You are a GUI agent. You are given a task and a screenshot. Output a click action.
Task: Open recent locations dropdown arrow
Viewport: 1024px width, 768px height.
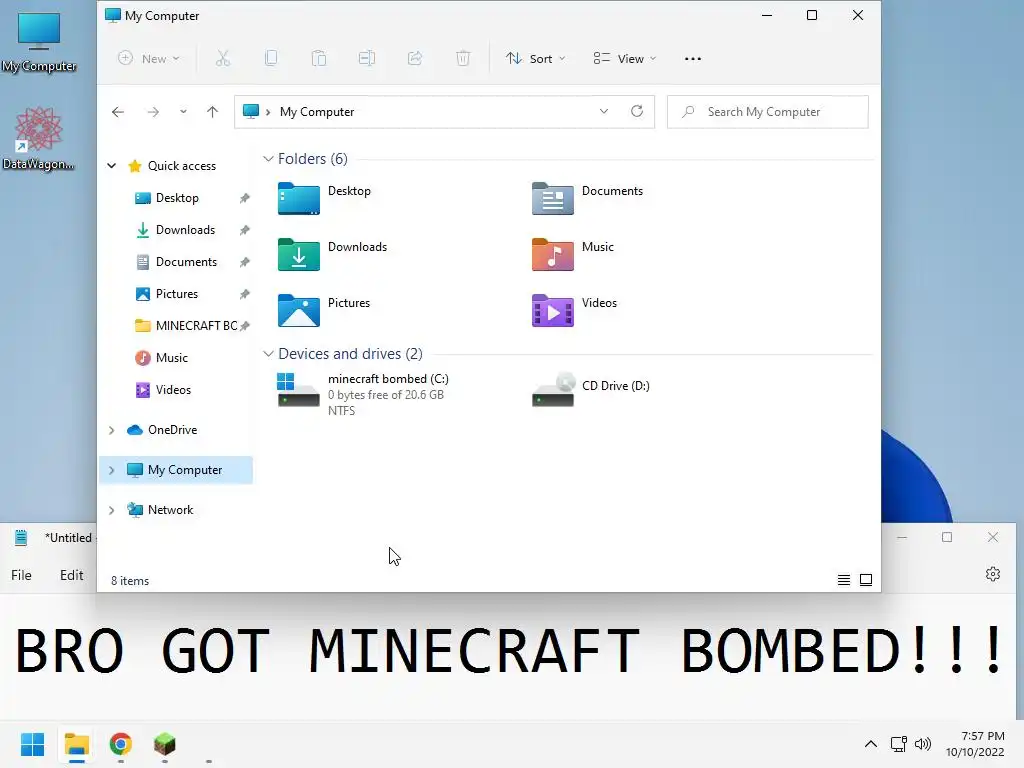pos(184,112)
